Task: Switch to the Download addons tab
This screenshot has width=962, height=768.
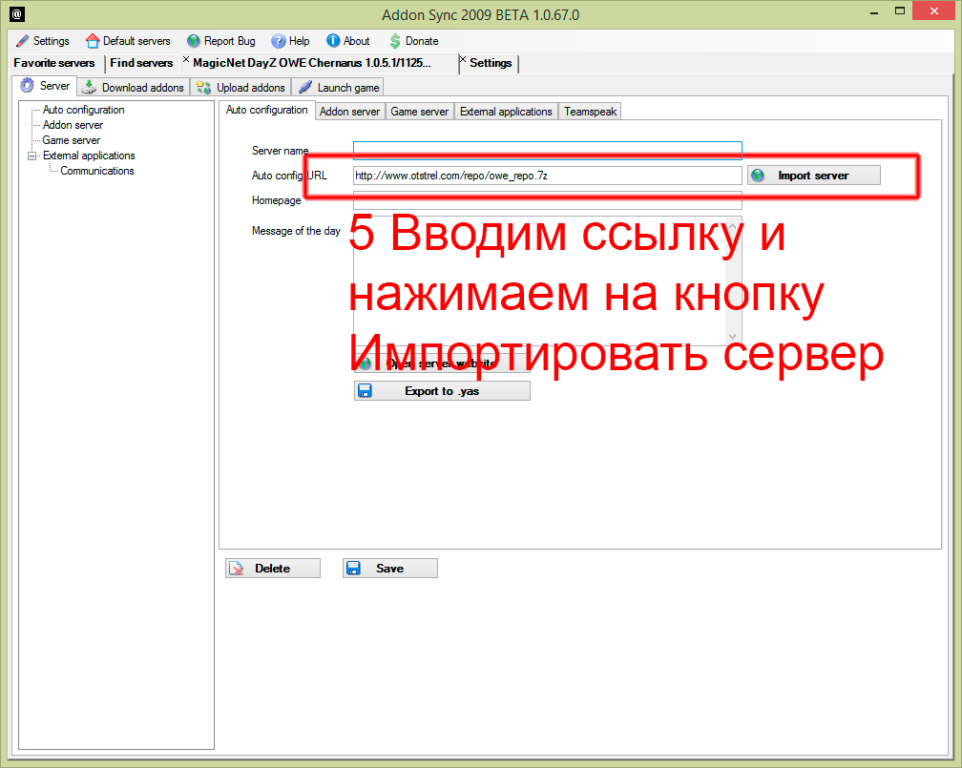Action: [x=133, y=87]
